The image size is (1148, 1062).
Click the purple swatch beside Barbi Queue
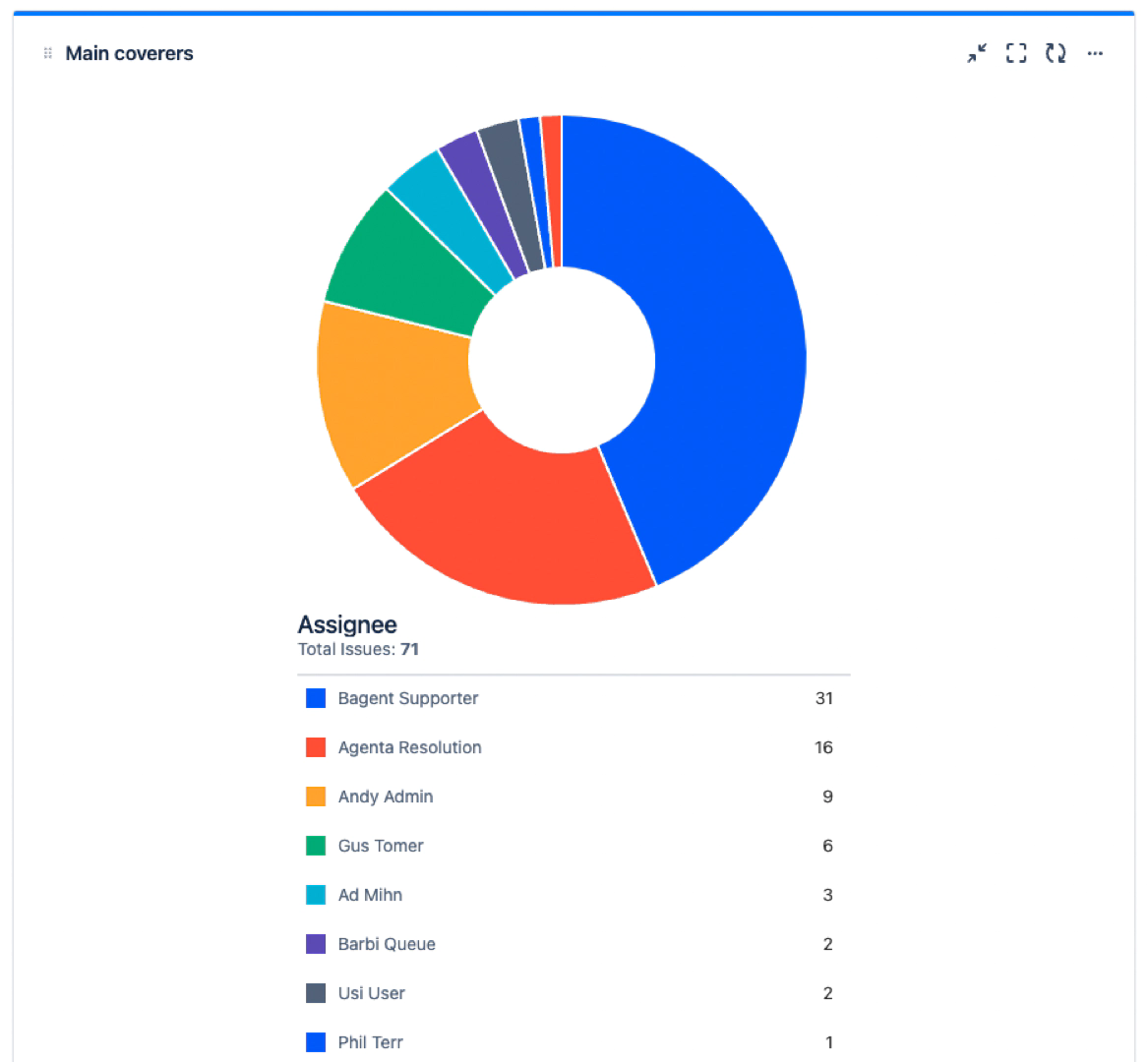(x=316, y=944)
